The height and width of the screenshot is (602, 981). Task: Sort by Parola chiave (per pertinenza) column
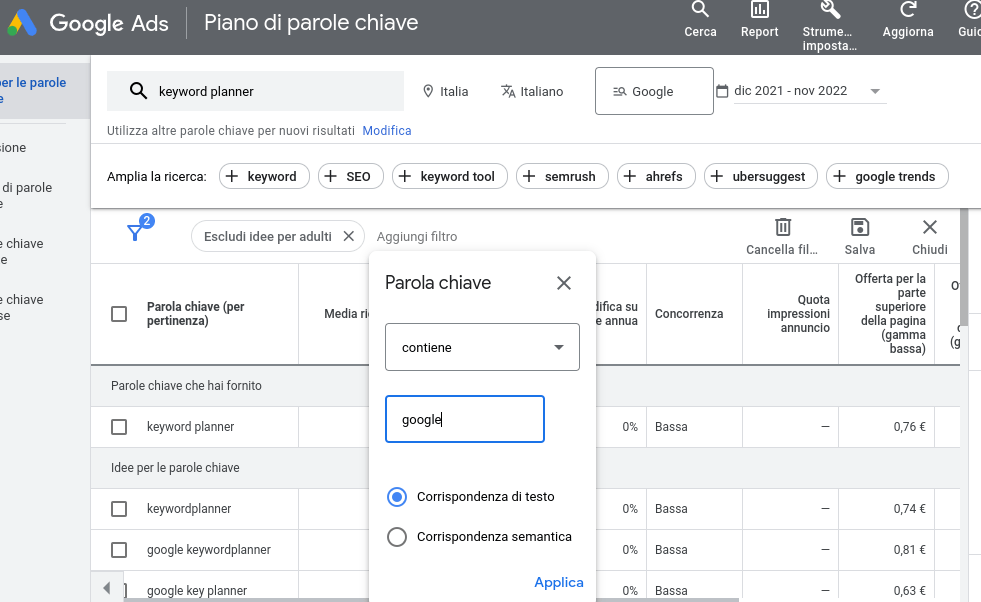[195, 314]
